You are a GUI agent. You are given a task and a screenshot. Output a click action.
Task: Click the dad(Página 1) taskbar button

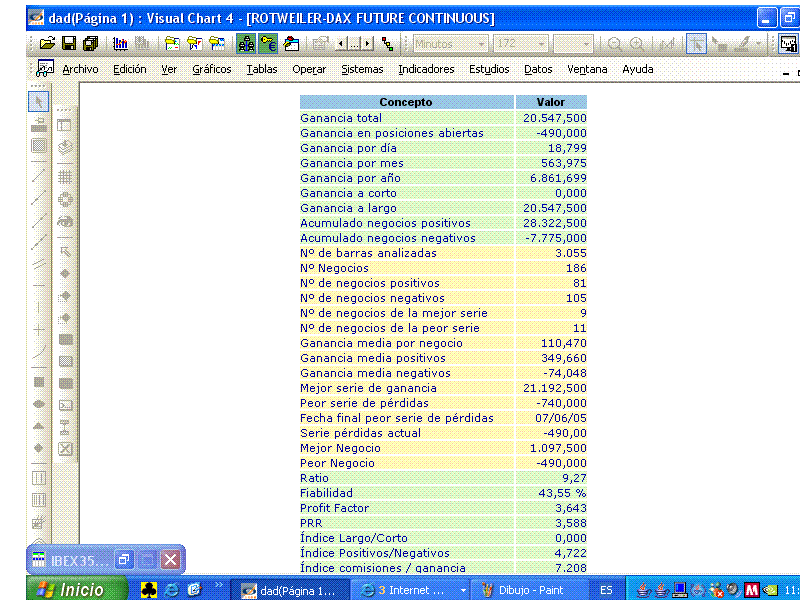click(x=290, y=590)
